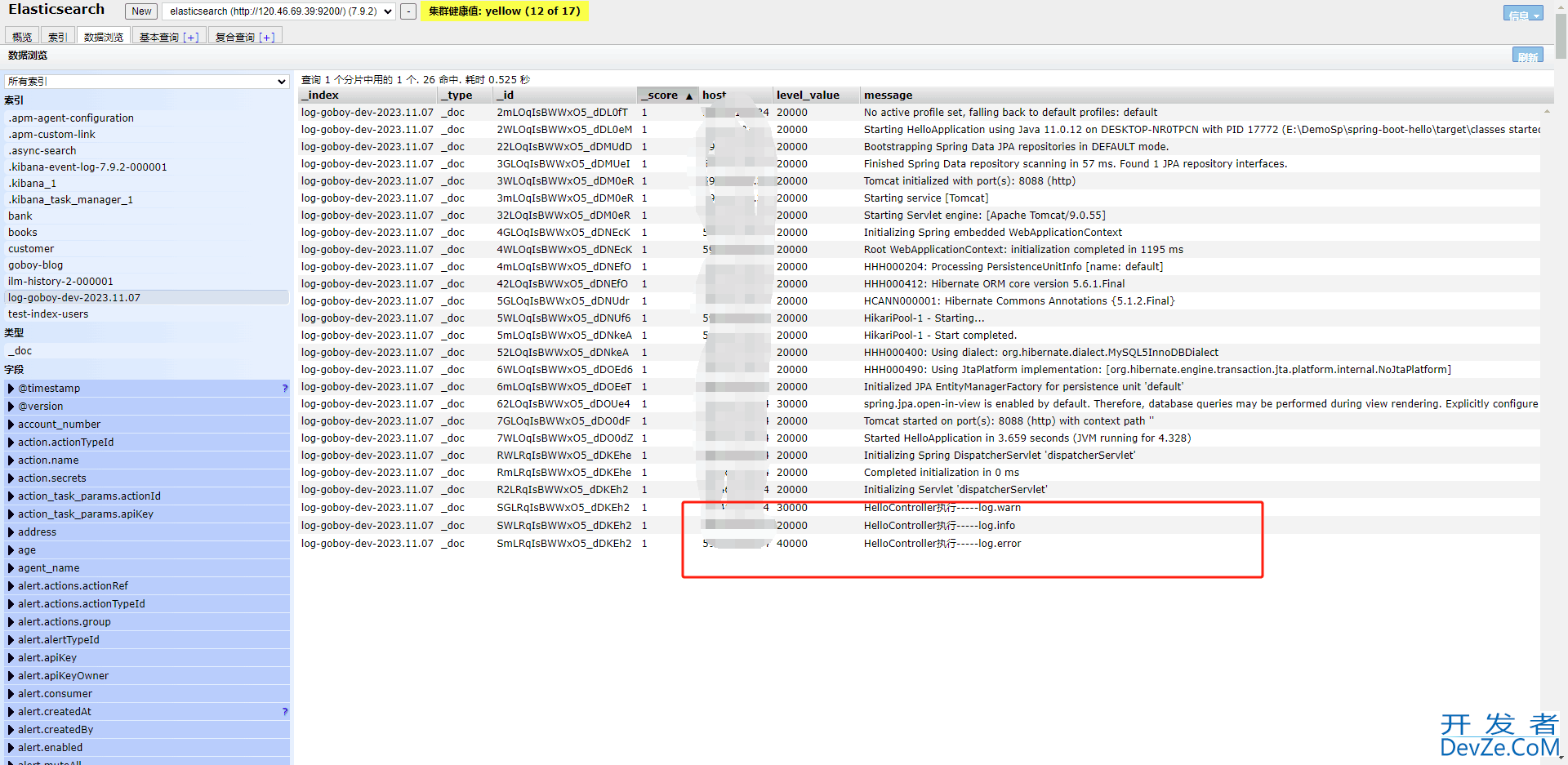Expand the action_task_params.apiKey field

tap(147, 514)
